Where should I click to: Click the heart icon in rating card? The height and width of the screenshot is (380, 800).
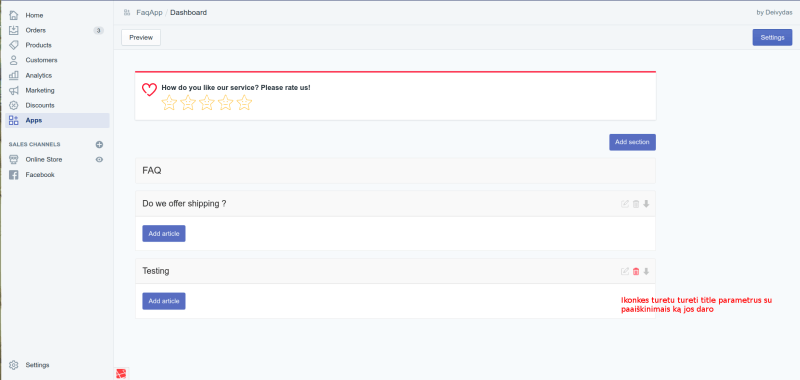click(x=149, y=90)
